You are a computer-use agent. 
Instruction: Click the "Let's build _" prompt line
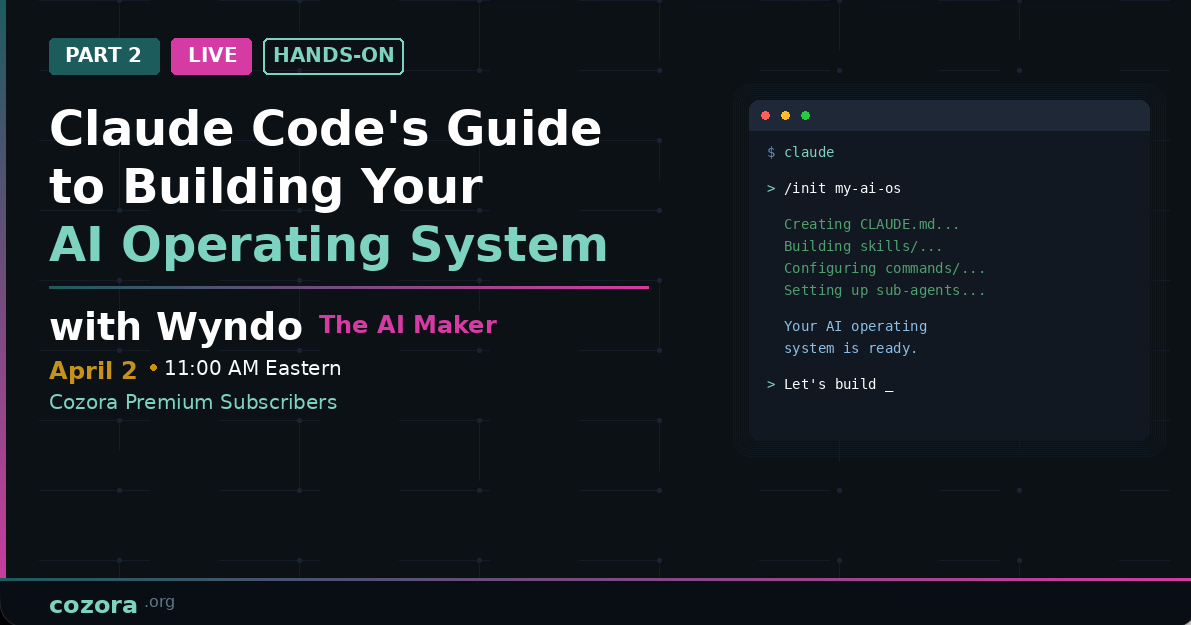pos(830,384)
